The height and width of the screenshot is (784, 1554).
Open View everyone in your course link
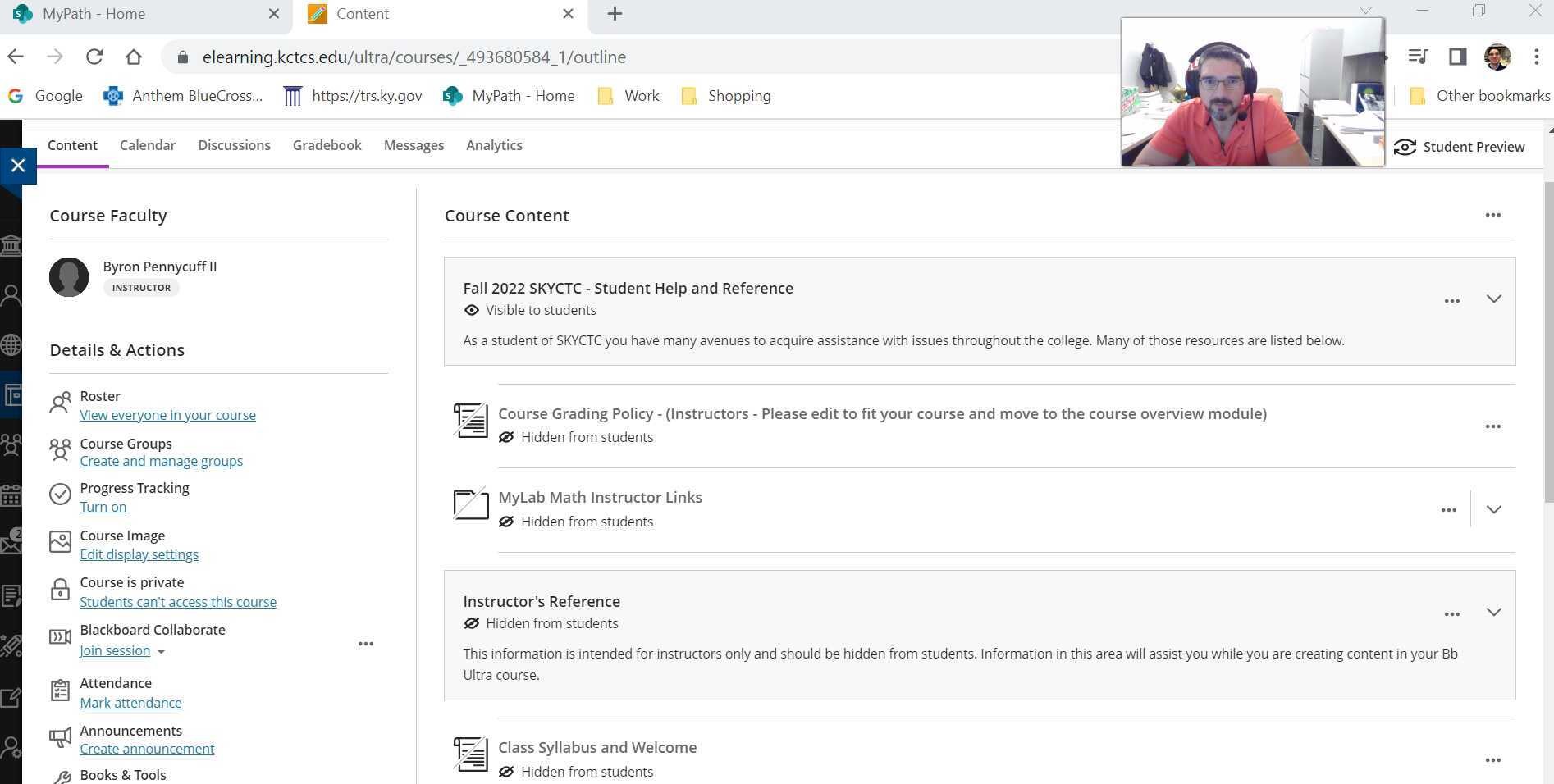click(x=167, y=415)
